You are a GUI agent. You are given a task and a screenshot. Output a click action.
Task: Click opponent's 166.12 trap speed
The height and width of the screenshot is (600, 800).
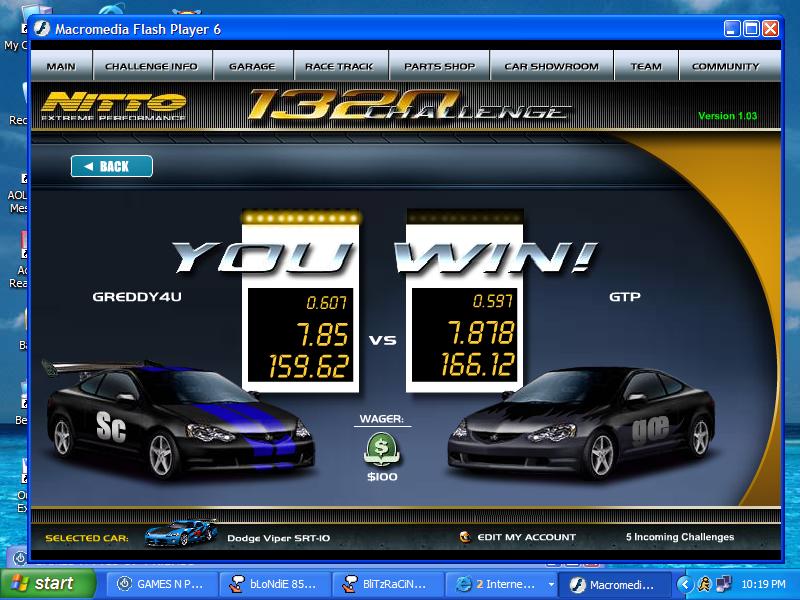coord(478,364)
